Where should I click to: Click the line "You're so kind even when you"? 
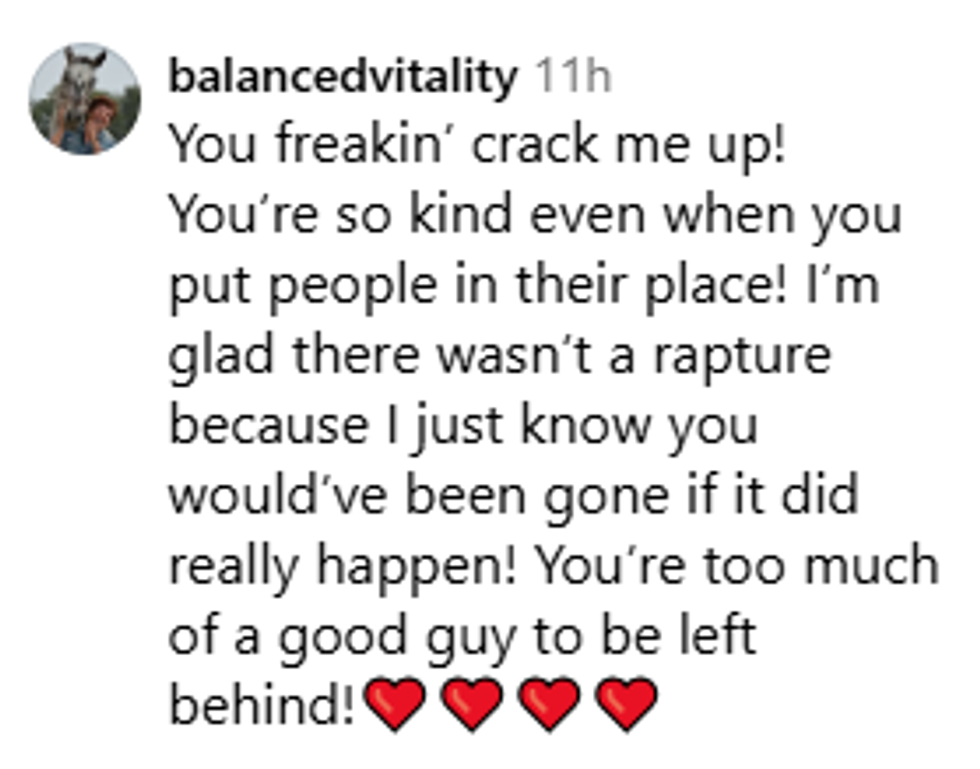pyautogui.click(x=535, y=217)
